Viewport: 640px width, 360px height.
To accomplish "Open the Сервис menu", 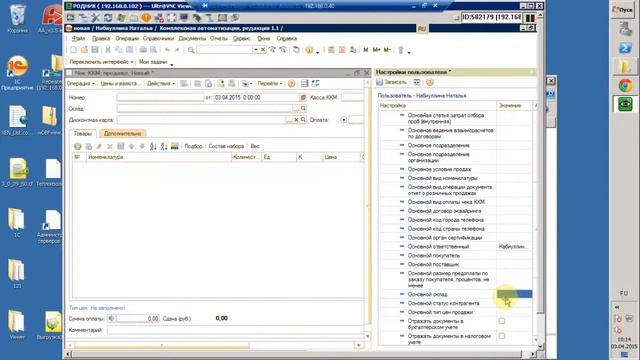I will [x=242, y=38].
